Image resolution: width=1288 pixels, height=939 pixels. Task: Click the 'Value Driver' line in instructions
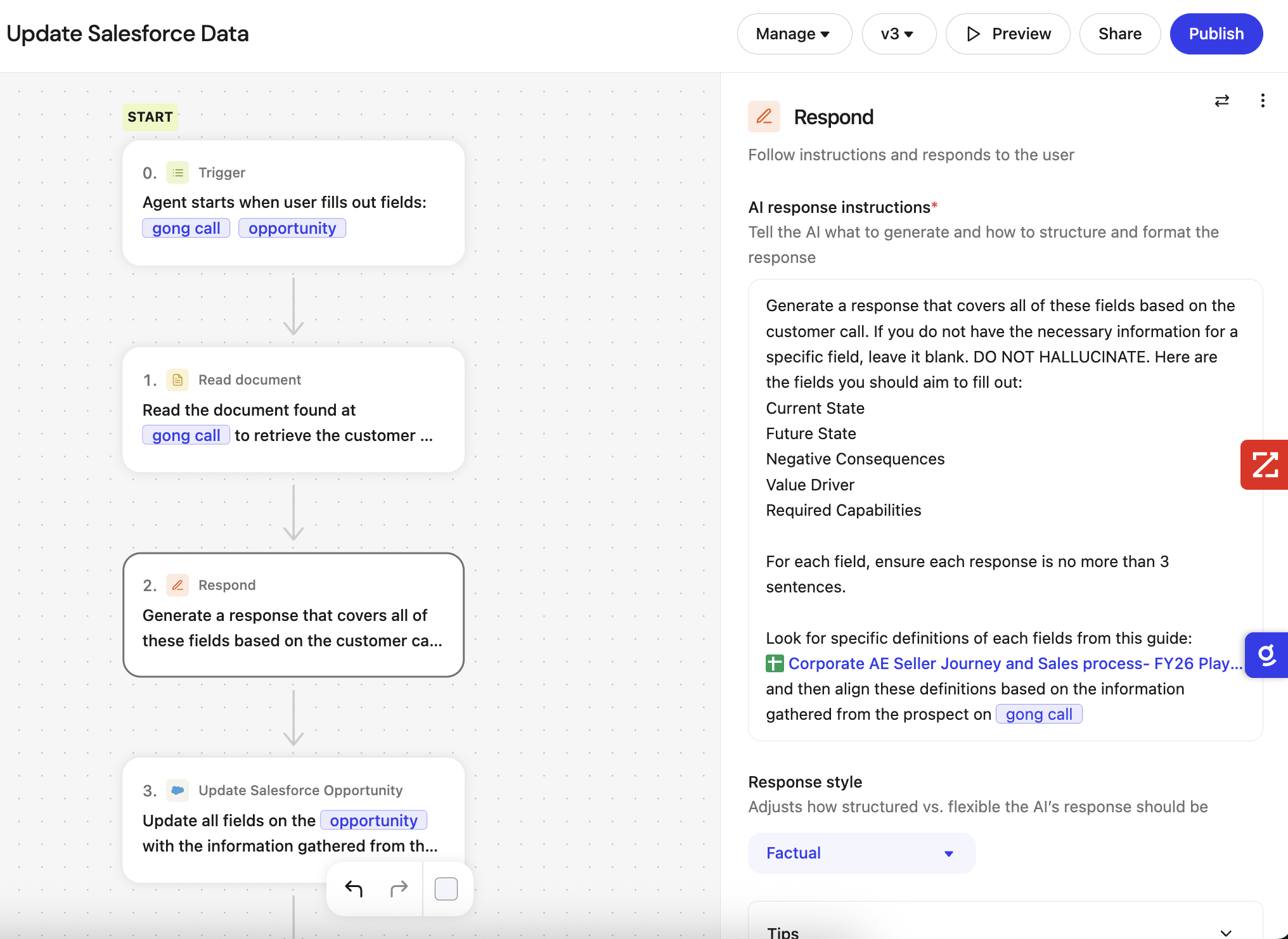tap(810, 485)
